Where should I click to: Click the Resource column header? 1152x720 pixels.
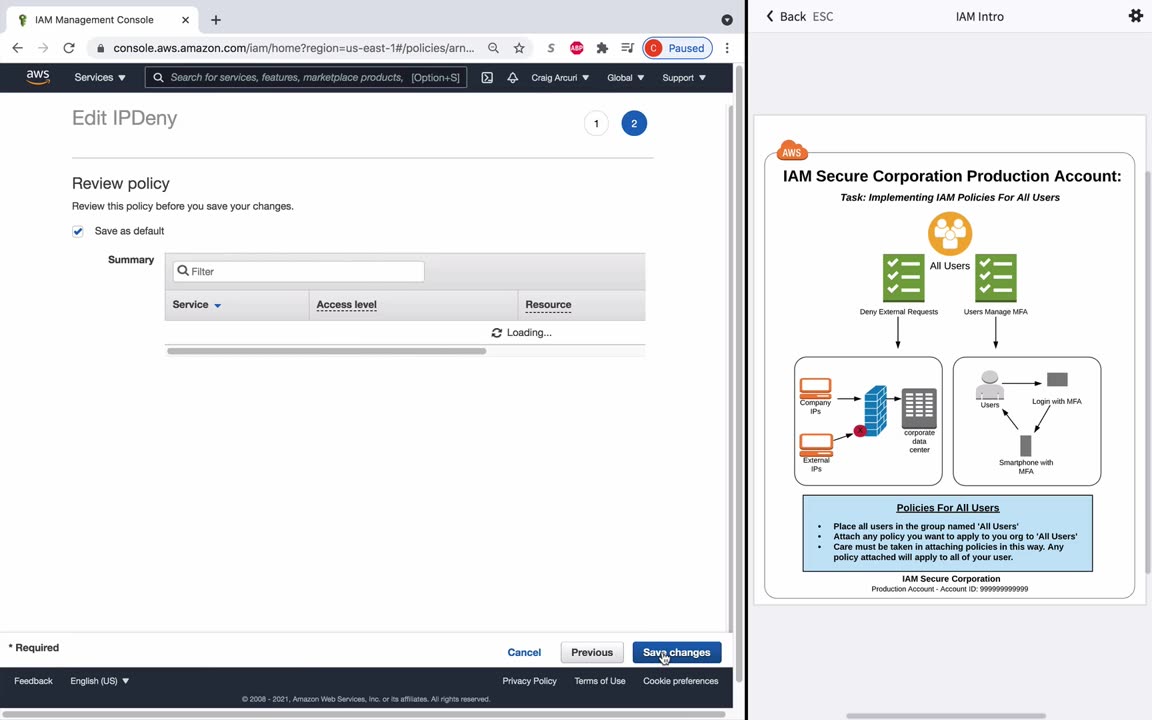[x=548, y=305]
